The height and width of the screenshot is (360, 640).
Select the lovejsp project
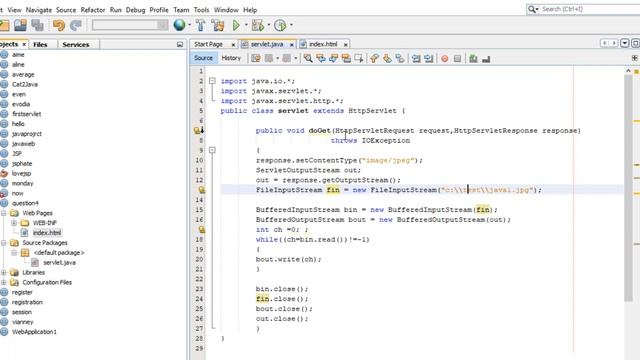click(x=21, y=173)
